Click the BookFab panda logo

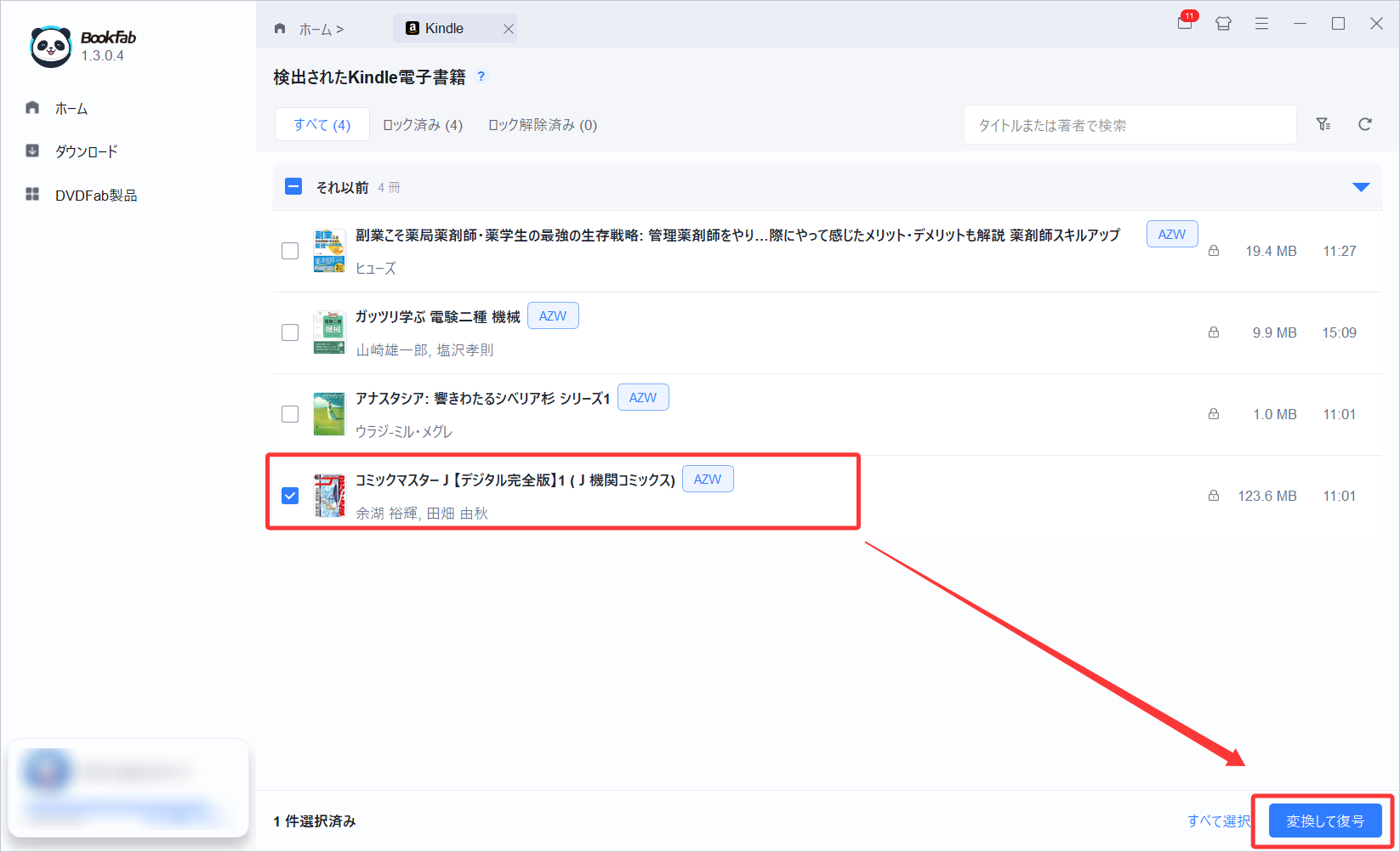[x=51, y=46]
